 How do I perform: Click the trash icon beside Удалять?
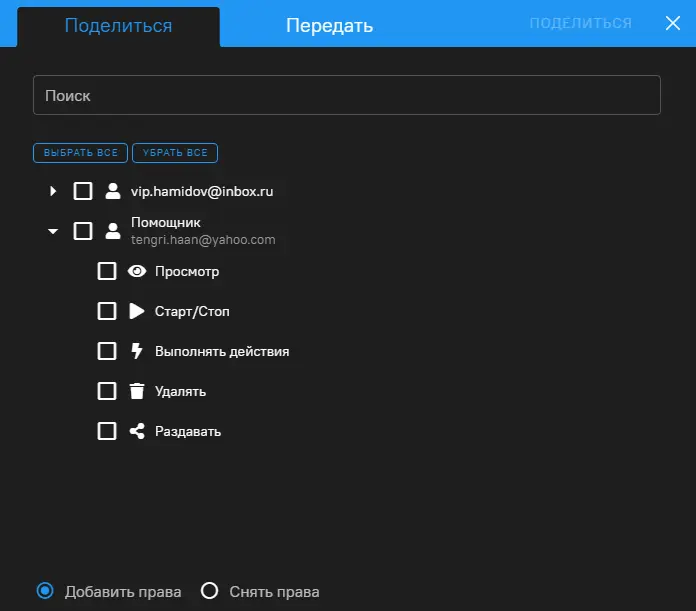137,391
